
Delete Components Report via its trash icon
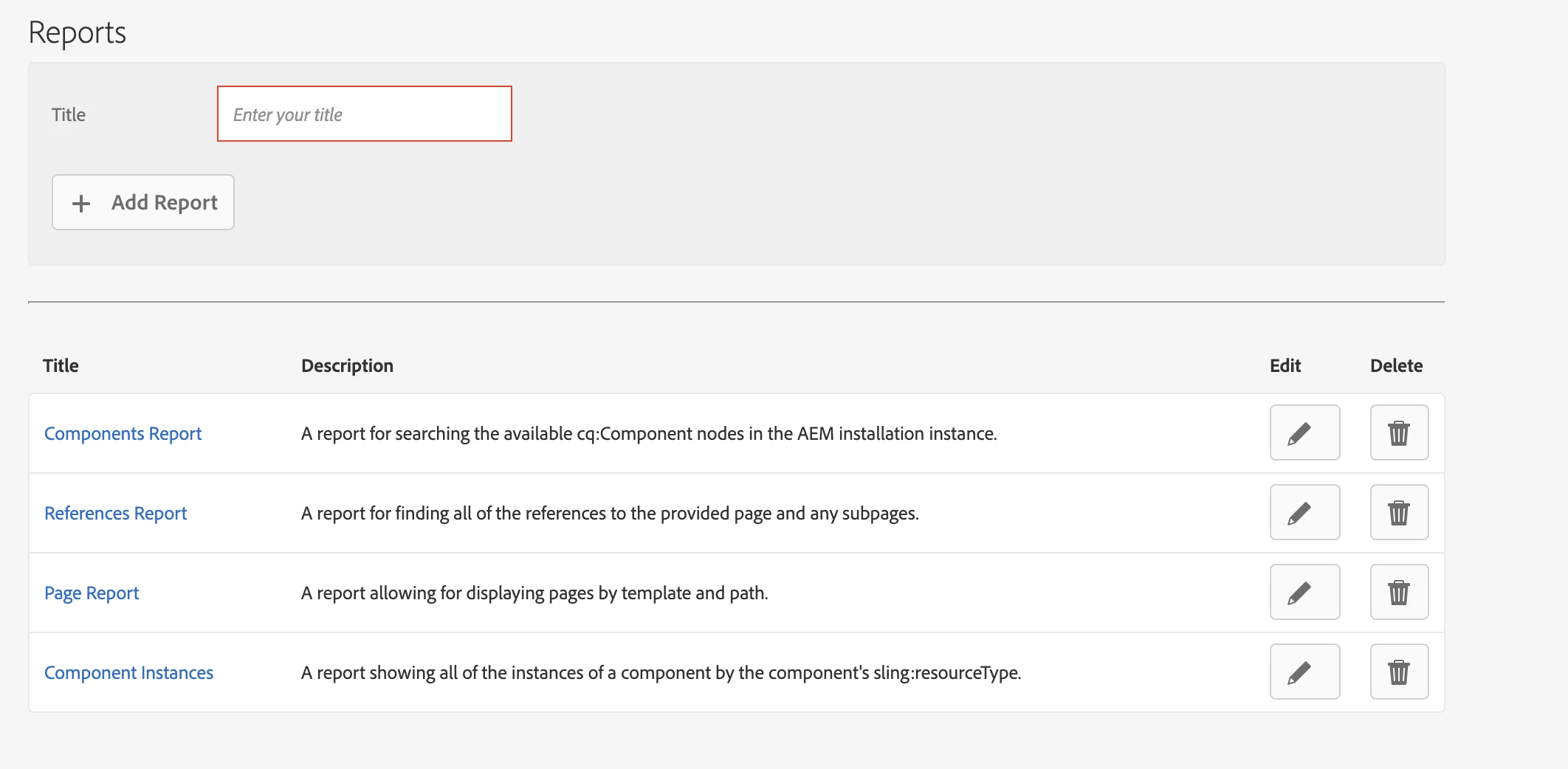pos(1398,433)
